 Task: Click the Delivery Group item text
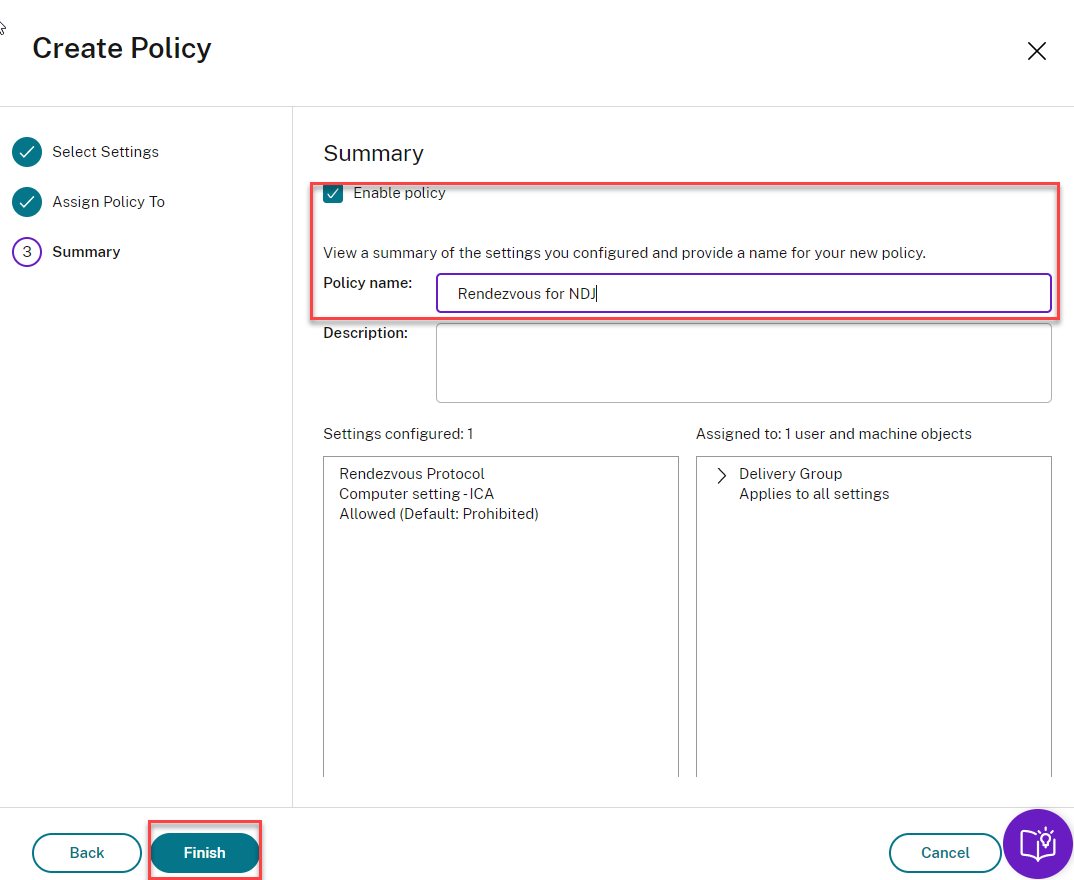coord(790,474)
